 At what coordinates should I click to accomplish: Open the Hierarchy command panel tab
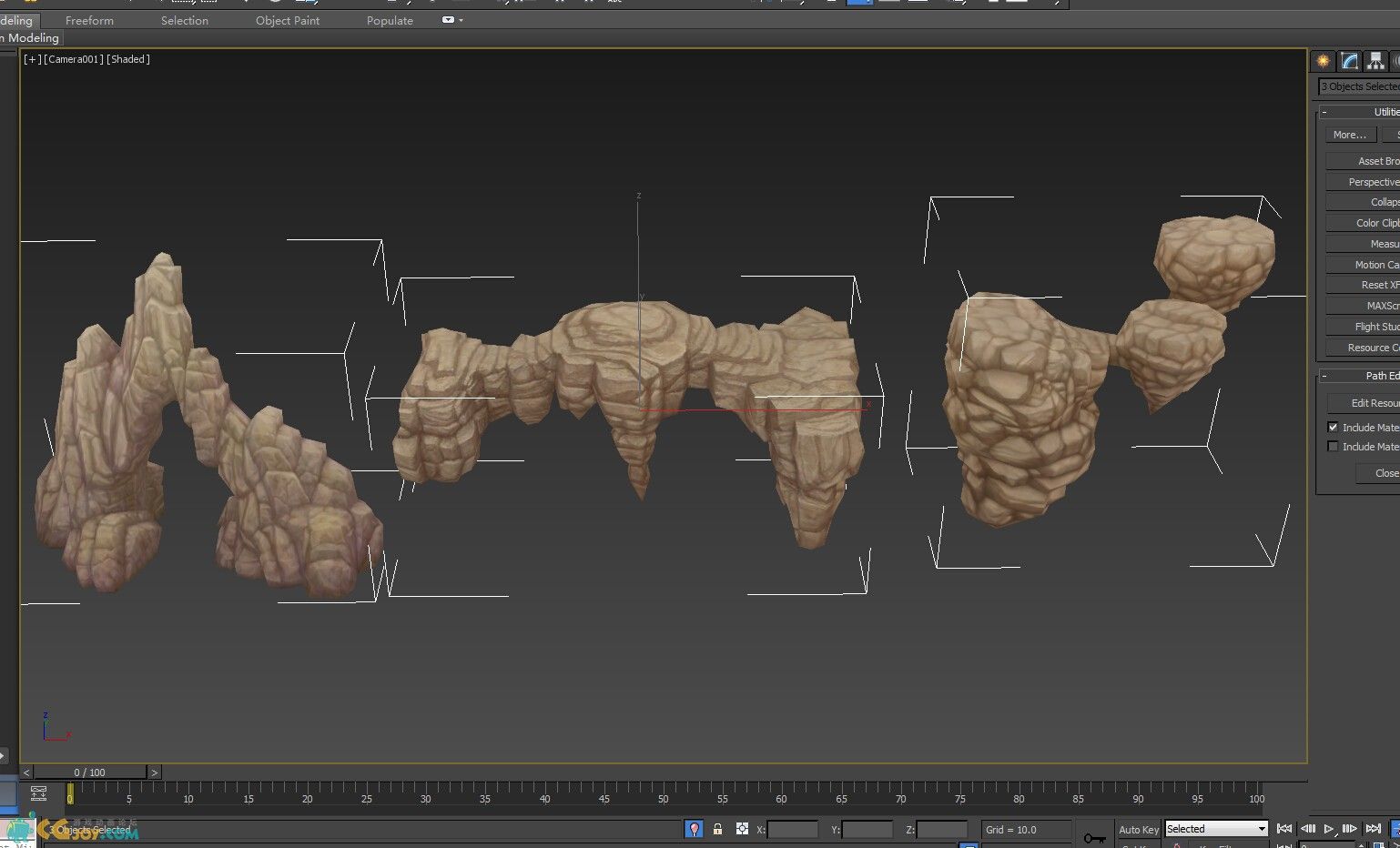[x=1375, y=61]
